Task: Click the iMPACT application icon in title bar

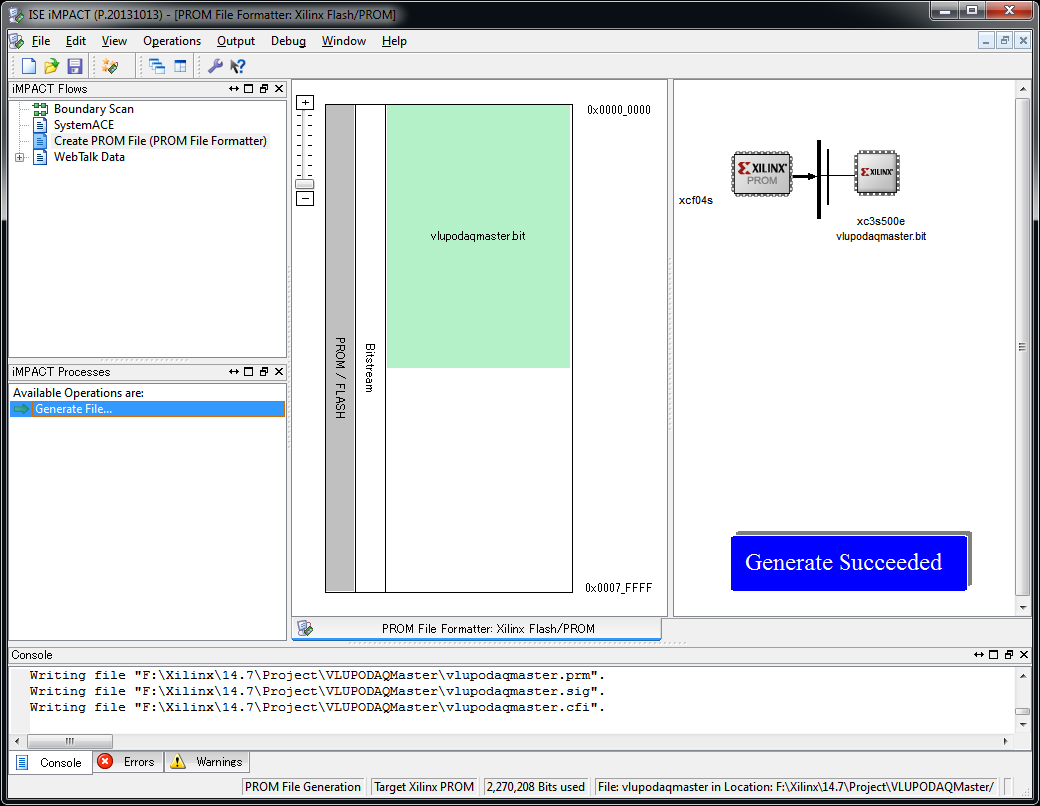Action: [17, 14]
